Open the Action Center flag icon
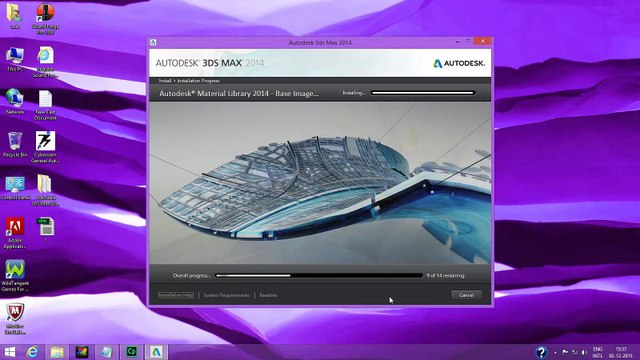Image resolution: width=640 pixels, height=360 pixels. tap(565, 352)
